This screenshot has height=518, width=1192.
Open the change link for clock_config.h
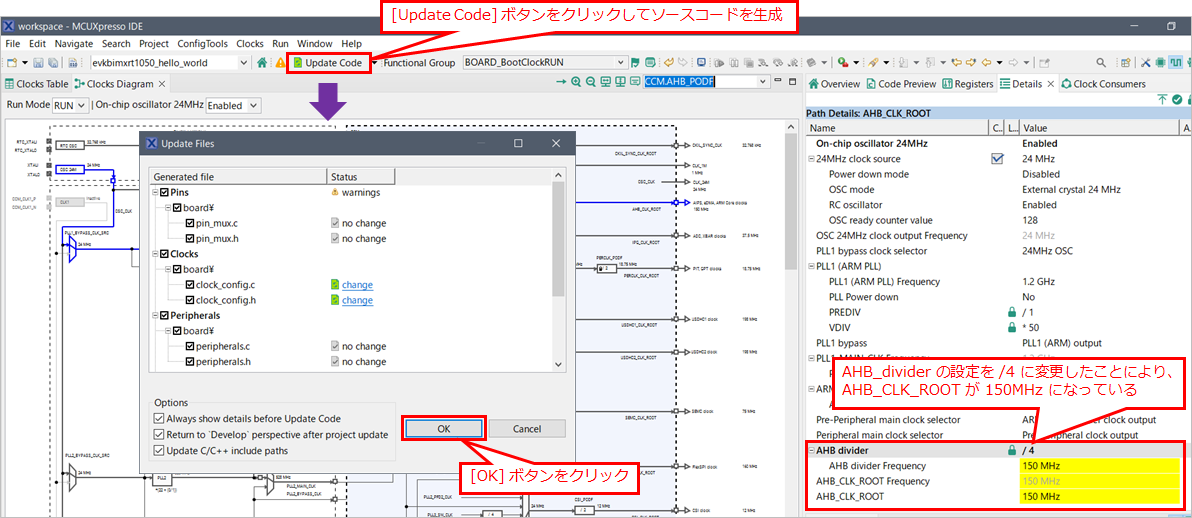[x=357, y=300]
